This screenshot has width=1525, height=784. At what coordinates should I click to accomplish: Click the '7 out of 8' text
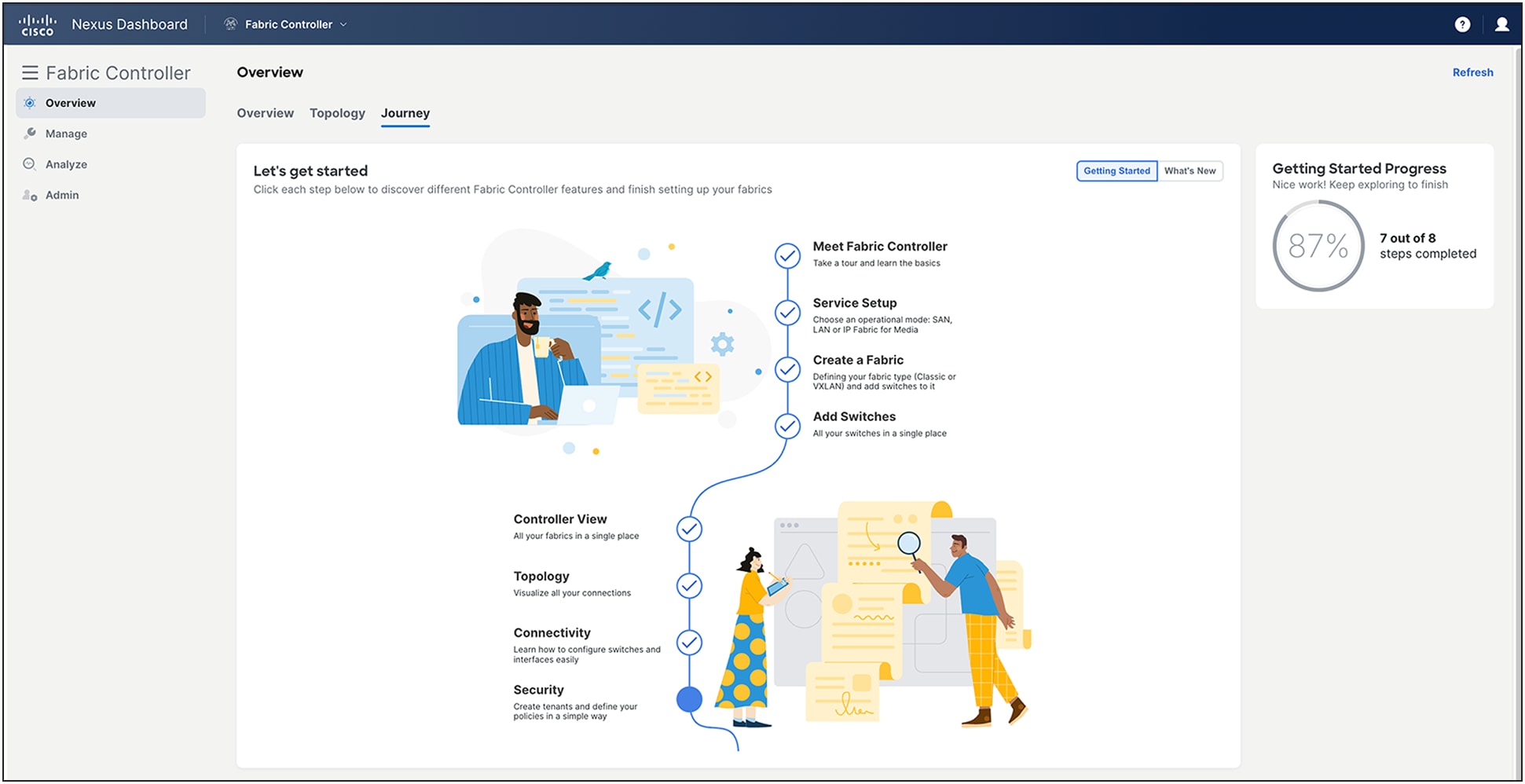pyautogui.click(x=1408, y=238)
